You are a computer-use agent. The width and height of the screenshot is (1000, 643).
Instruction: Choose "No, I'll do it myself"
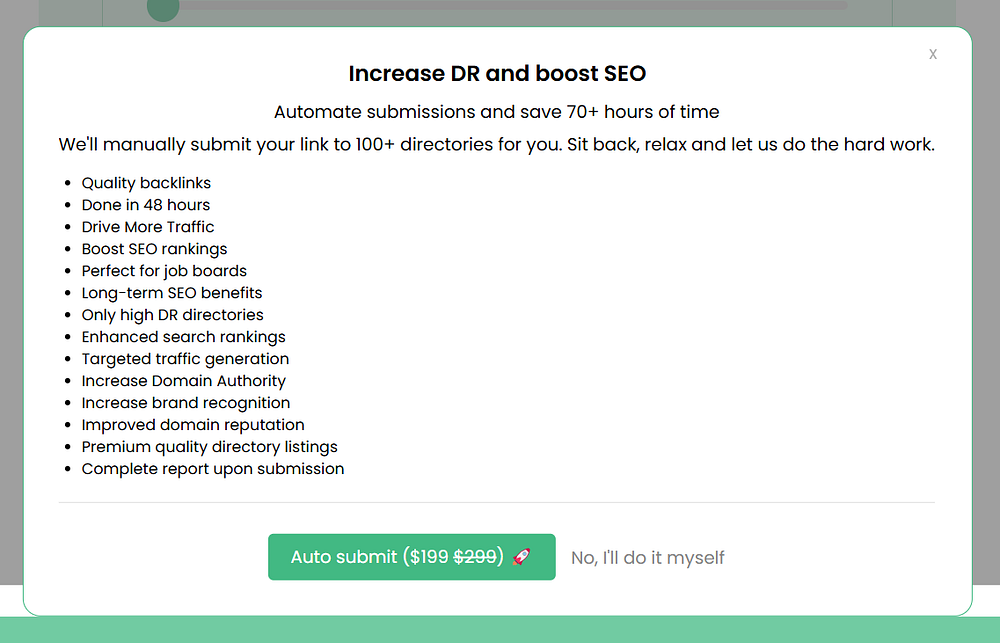tap(647, 558)
